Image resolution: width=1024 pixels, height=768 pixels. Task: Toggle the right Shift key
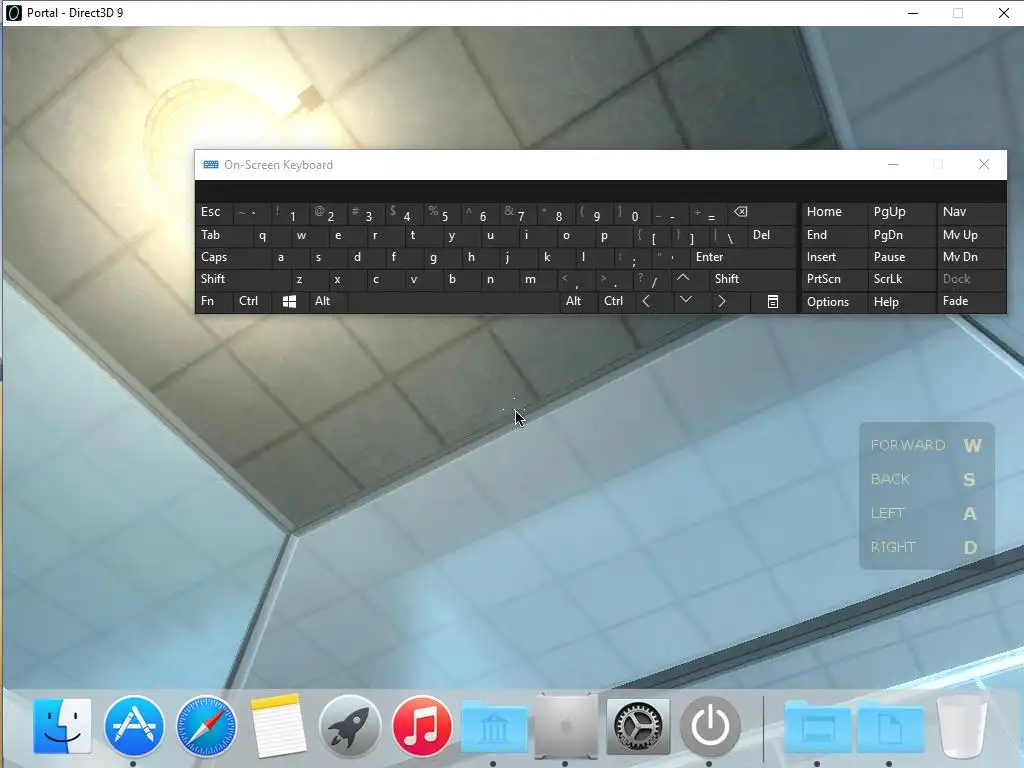752,279
